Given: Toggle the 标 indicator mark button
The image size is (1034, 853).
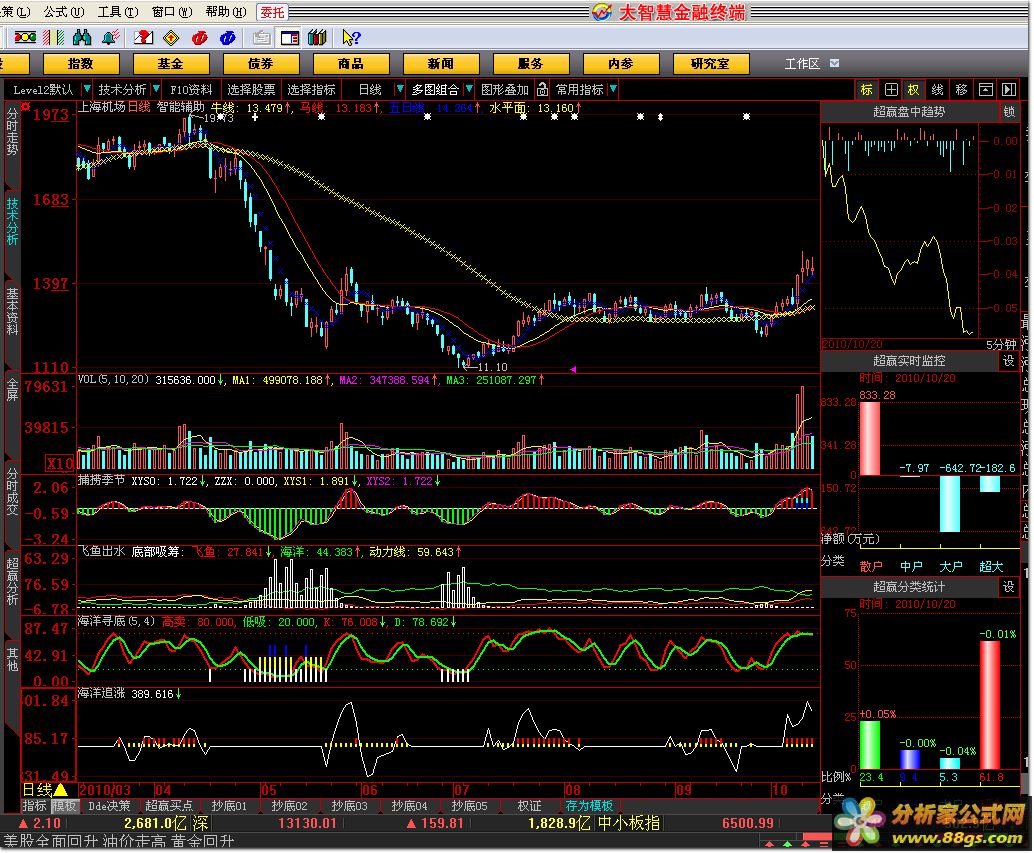Looking at the screenshot, I should click(867, 90).
